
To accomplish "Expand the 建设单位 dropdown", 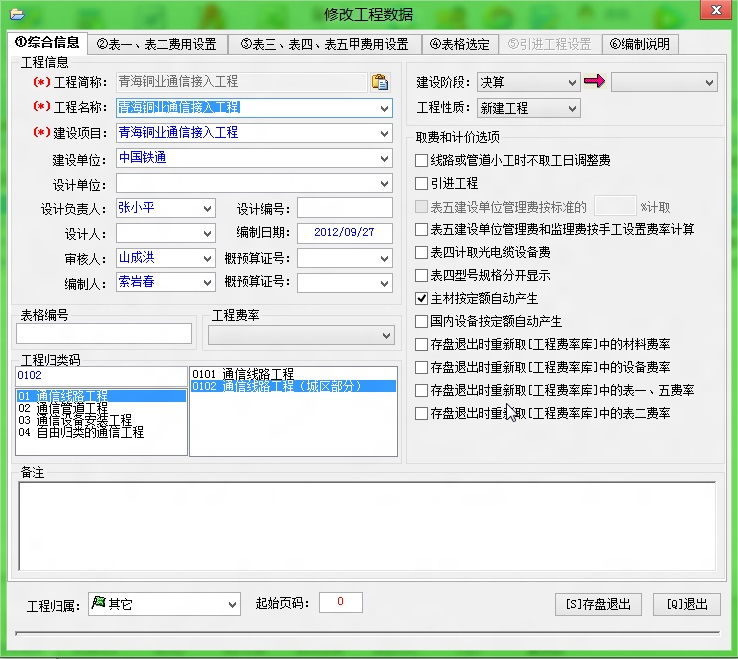I will (384, 159).
